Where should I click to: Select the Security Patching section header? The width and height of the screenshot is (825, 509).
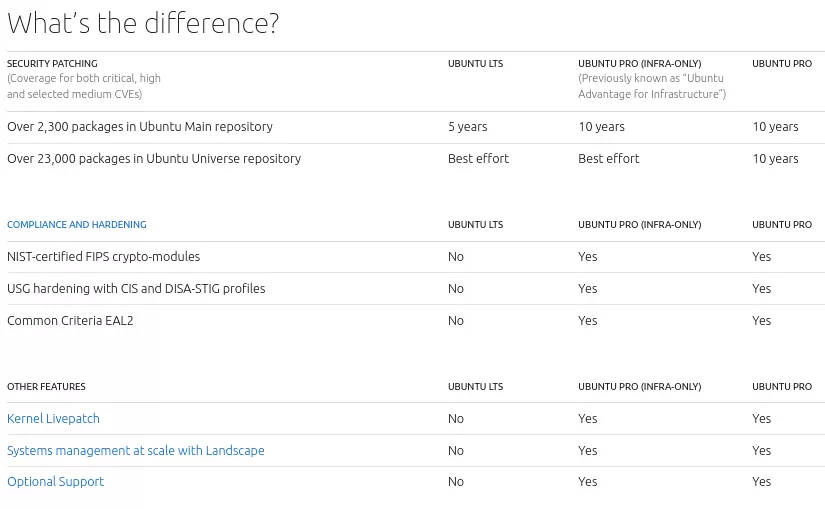tap(52, 64)
